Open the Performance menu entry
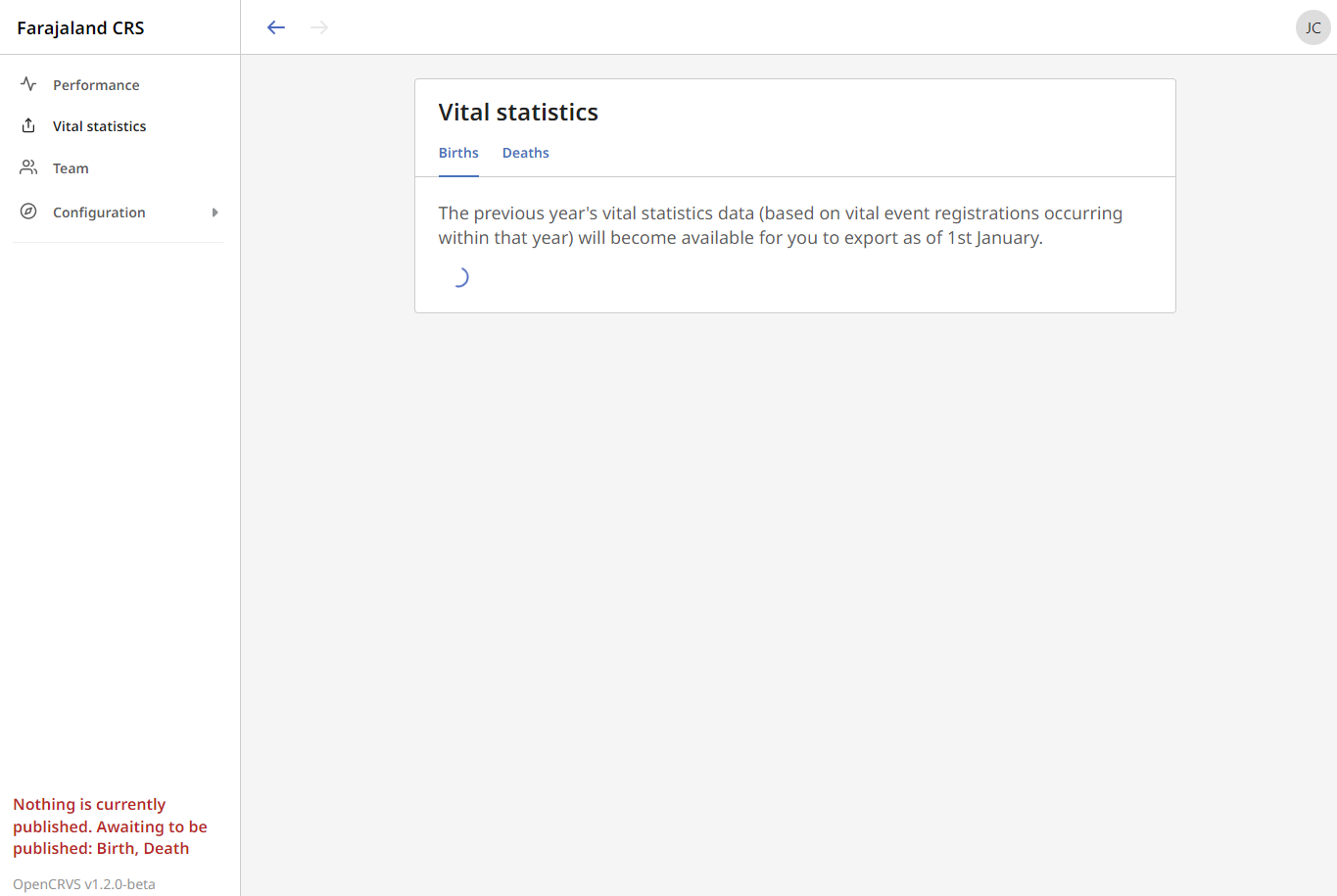The image size is (1337, 896). click(96, 84)
